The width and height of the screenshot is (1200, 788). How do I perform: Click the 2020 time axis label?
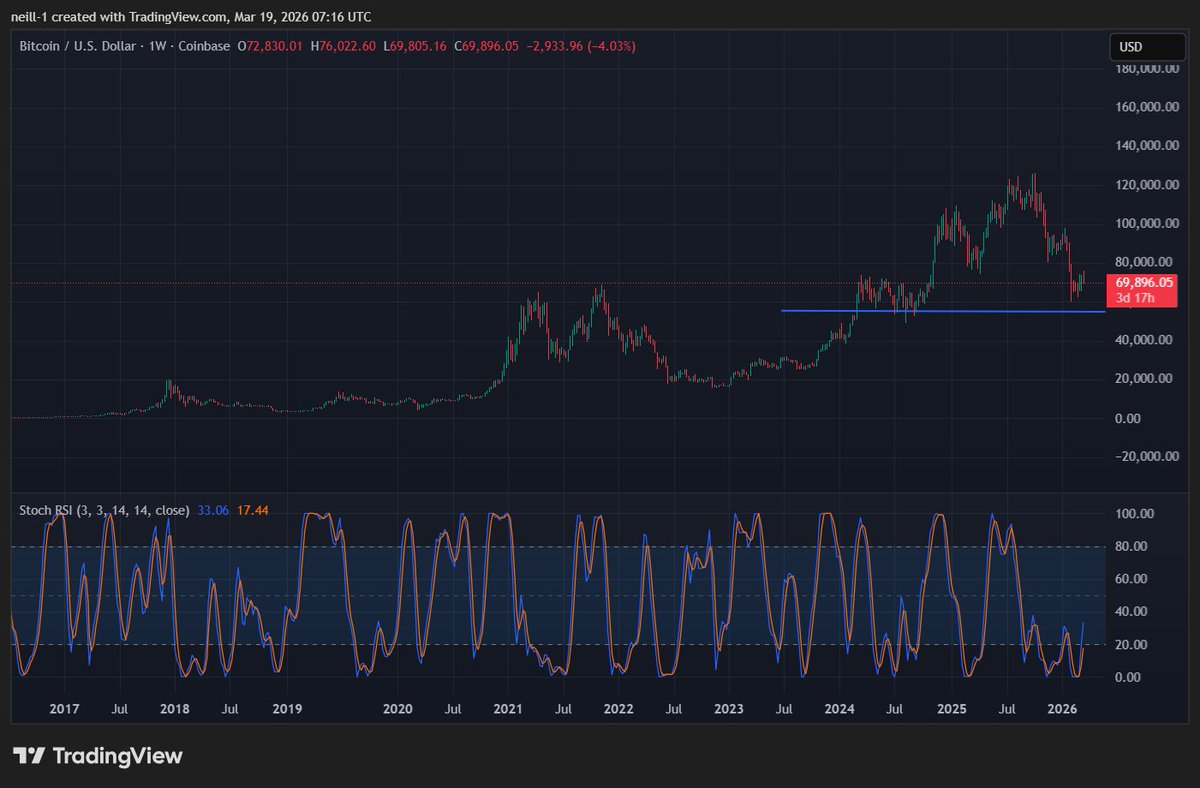point(397,708)
